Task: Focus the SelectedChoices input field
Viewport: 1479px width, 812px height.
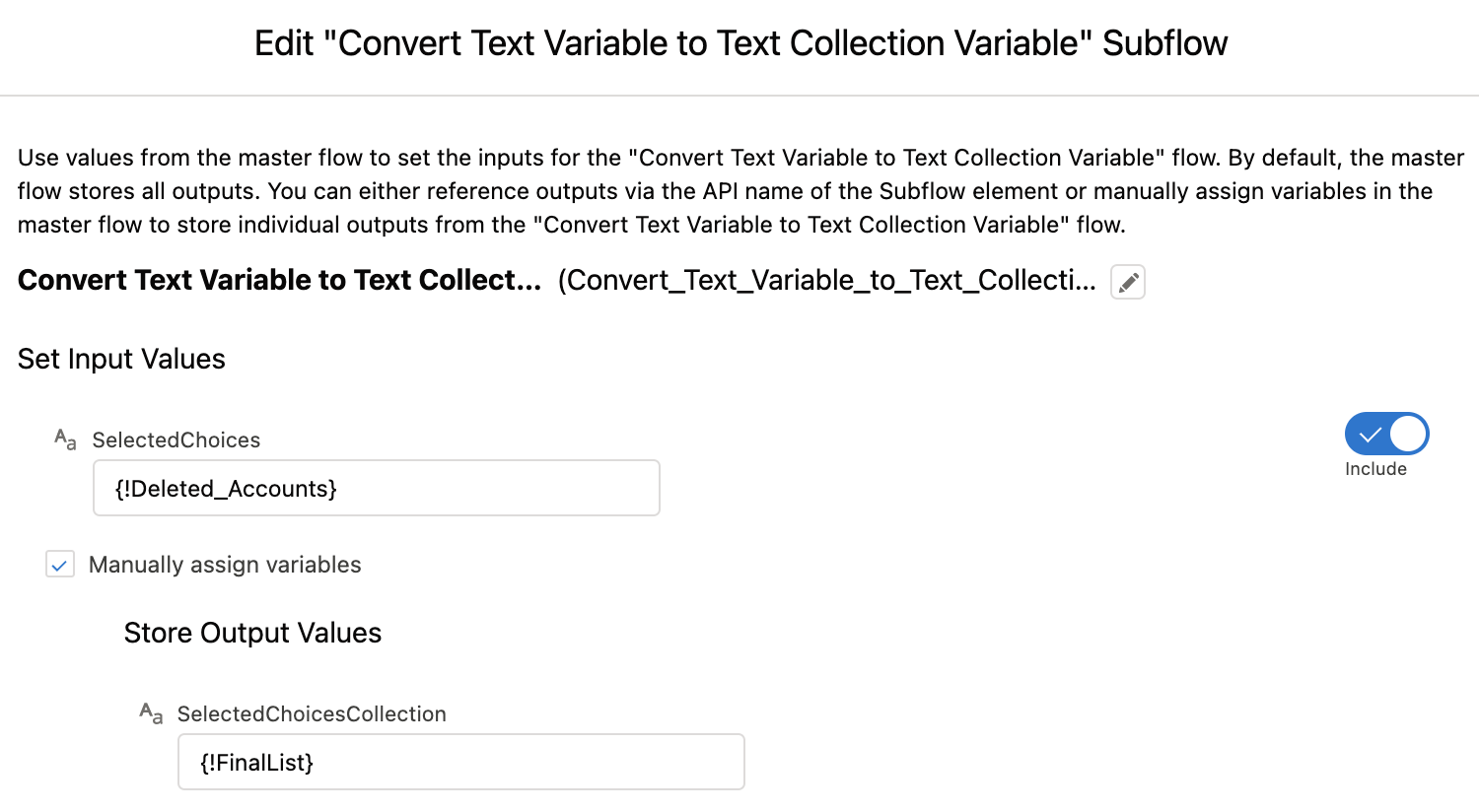Action: pyautogui.click(x=493, y=488)
